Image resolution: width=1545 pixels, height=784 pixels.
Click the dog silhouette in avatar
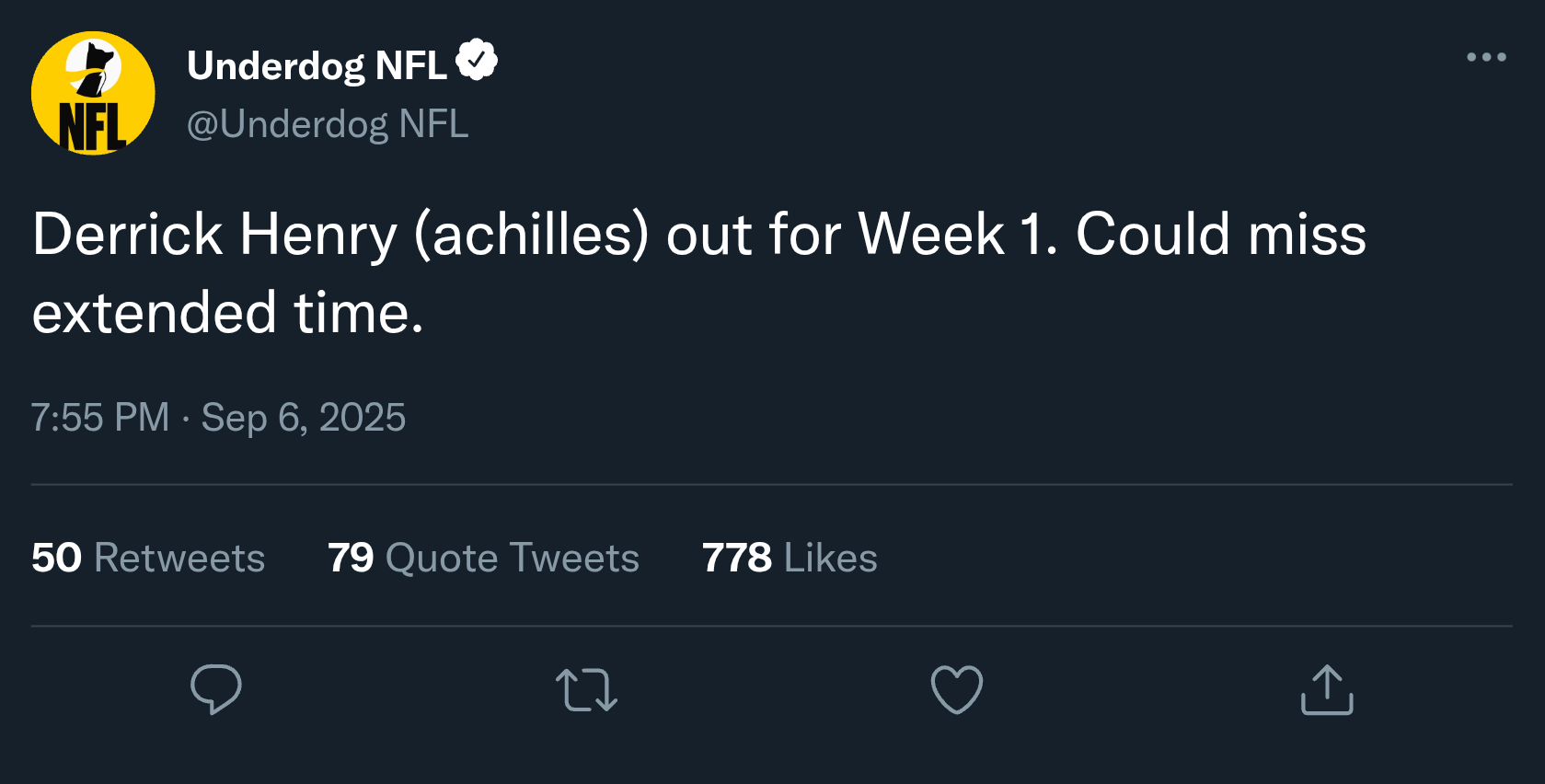(97, 66)
